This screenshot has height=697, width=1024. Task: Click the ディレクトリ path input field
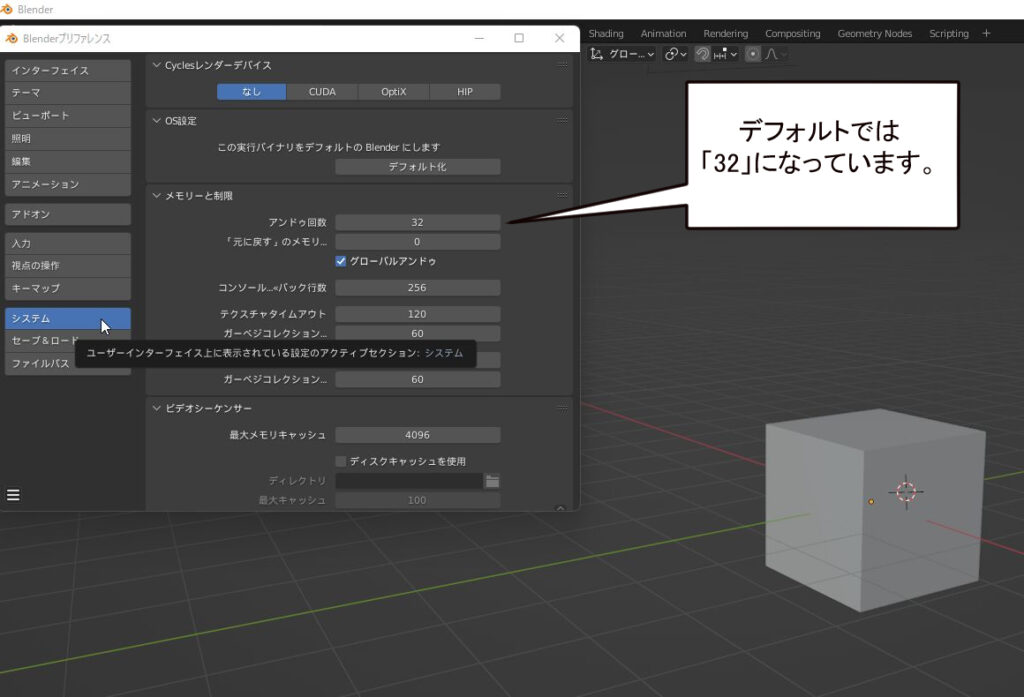click(409, 481)
